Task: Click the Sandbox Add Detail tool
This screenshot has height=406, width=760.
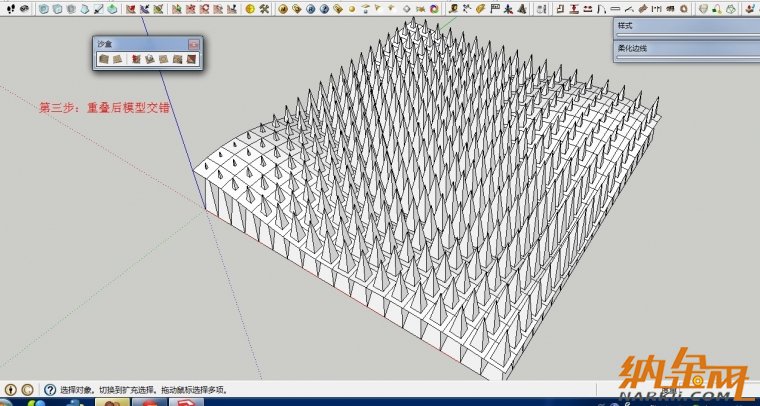Action: [175, 59]
